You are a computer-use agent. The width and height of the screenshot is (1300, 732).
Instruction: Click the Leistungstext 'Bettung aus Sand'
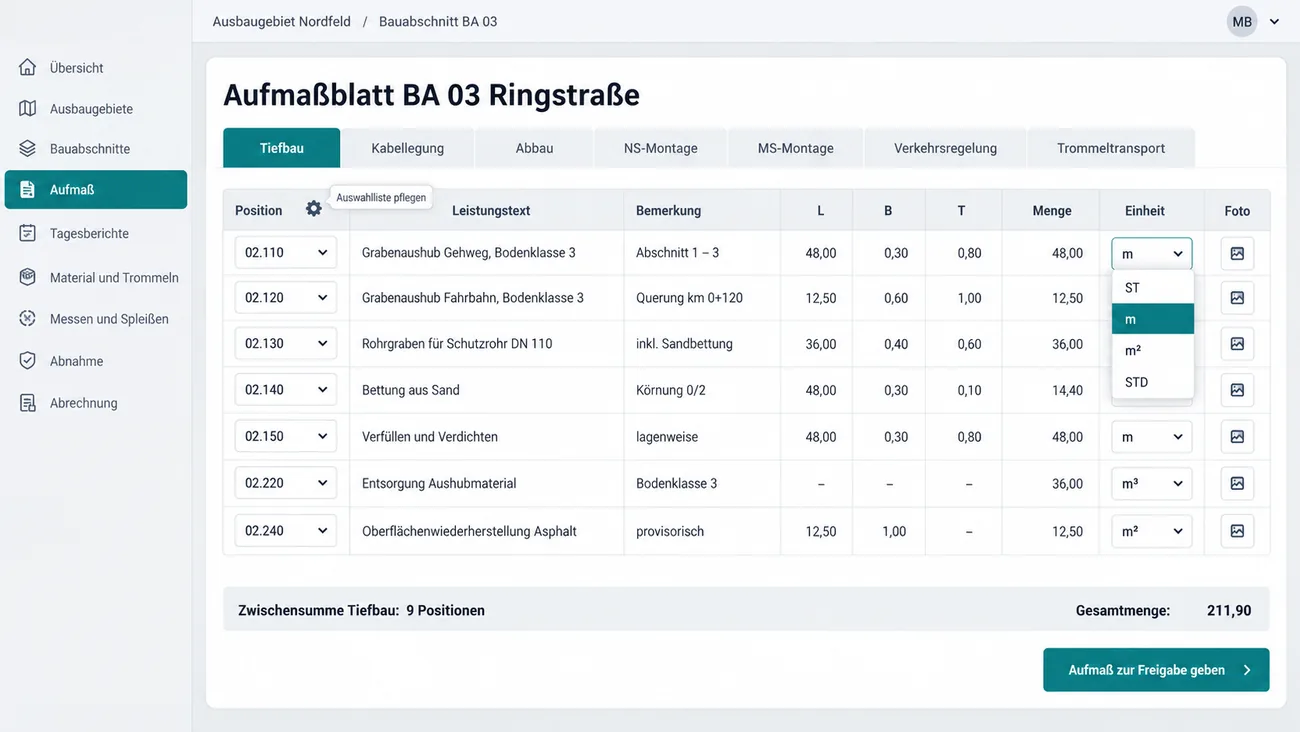click(x=411, y=390)
